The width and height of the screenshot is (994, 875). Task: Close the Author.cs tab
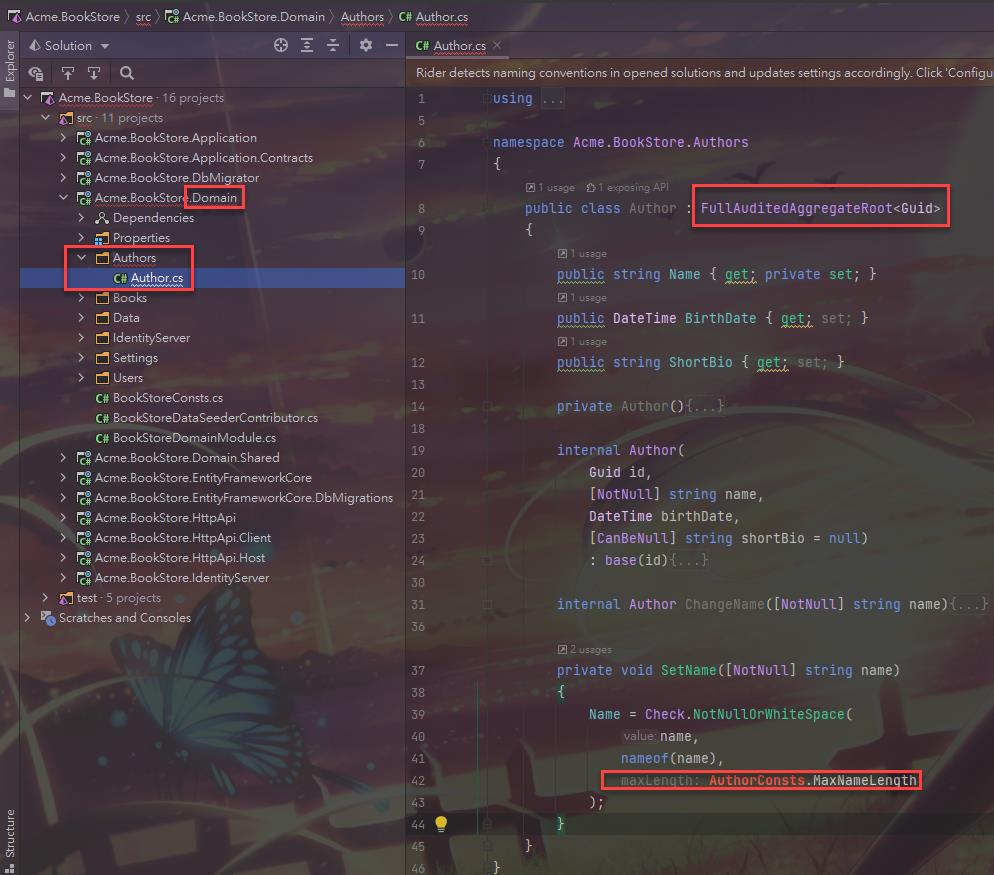pyautogui.click(x=497, y=45)
